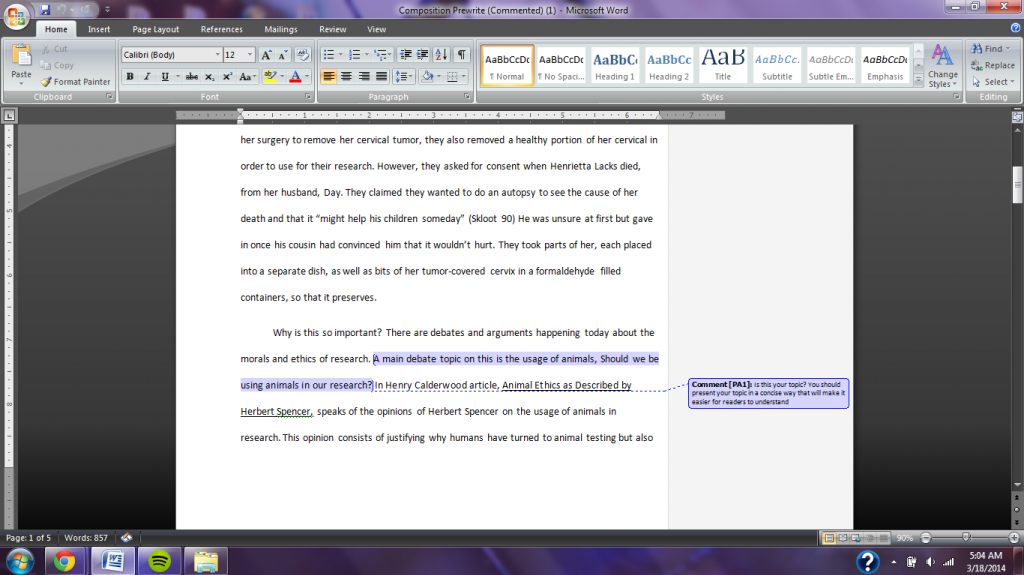
Task: Toggle Italic formatting
Action: tap(146, 77)
